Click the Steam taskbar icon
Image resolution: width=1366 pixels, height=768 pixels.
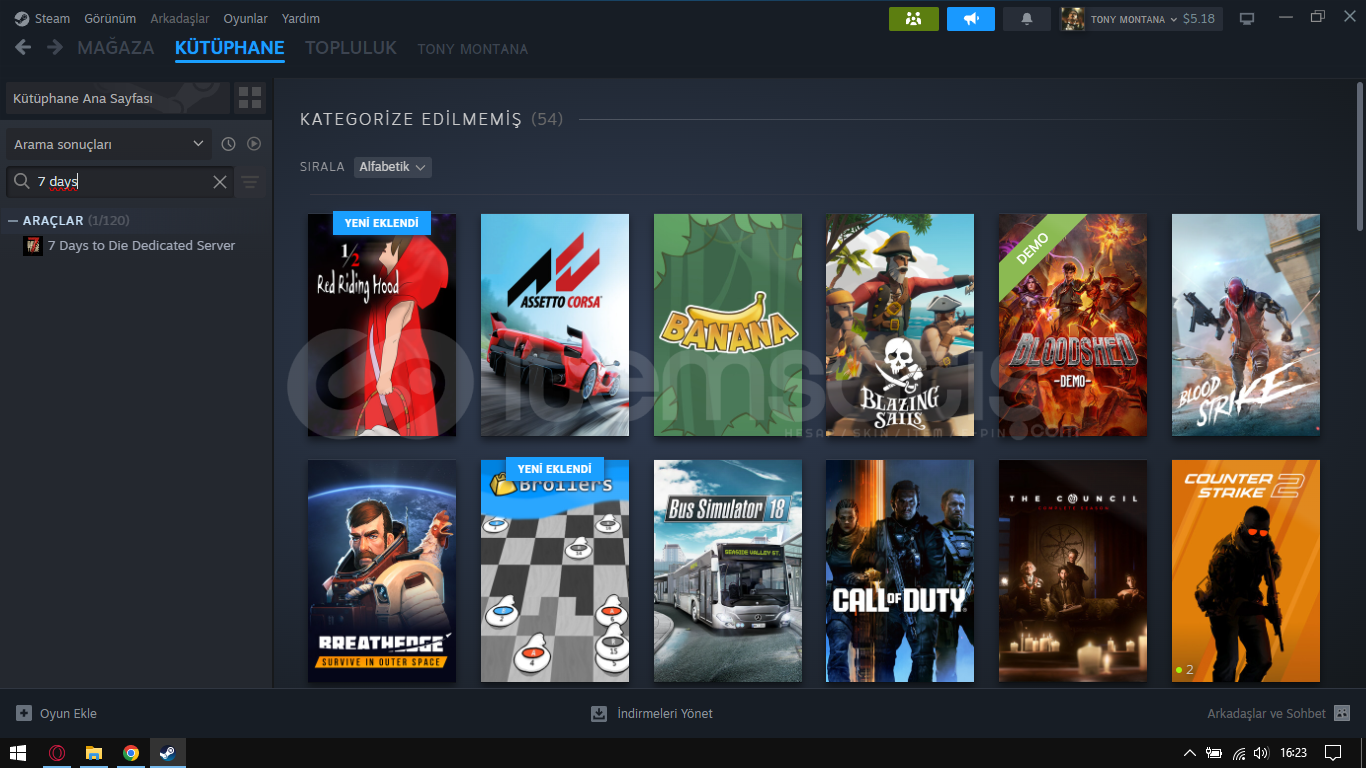(168, 753)
